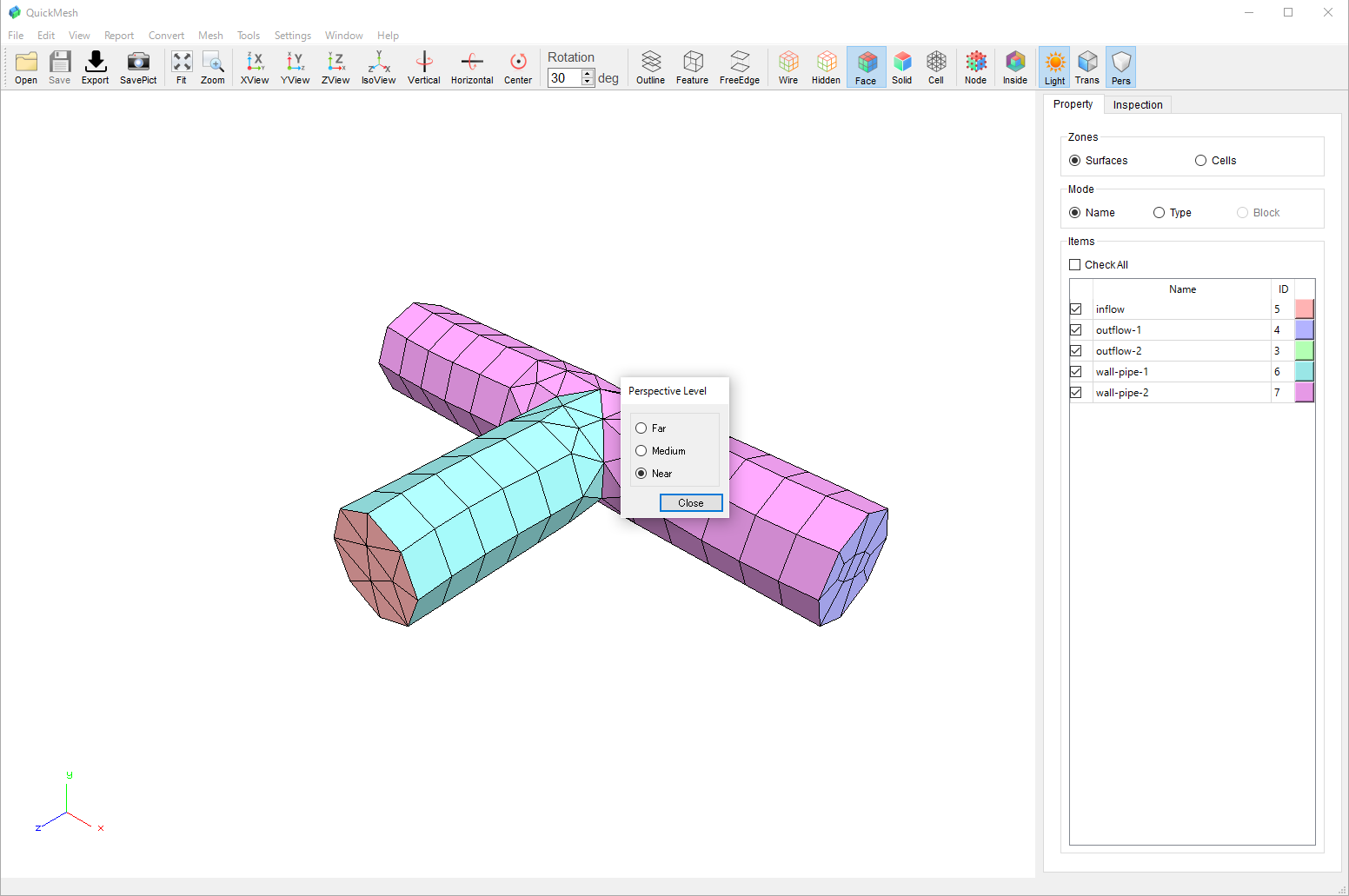Click the Rotation degree input field
Image resolution: width=1349 pixels, height=896 pixels.
coord(565,78)
